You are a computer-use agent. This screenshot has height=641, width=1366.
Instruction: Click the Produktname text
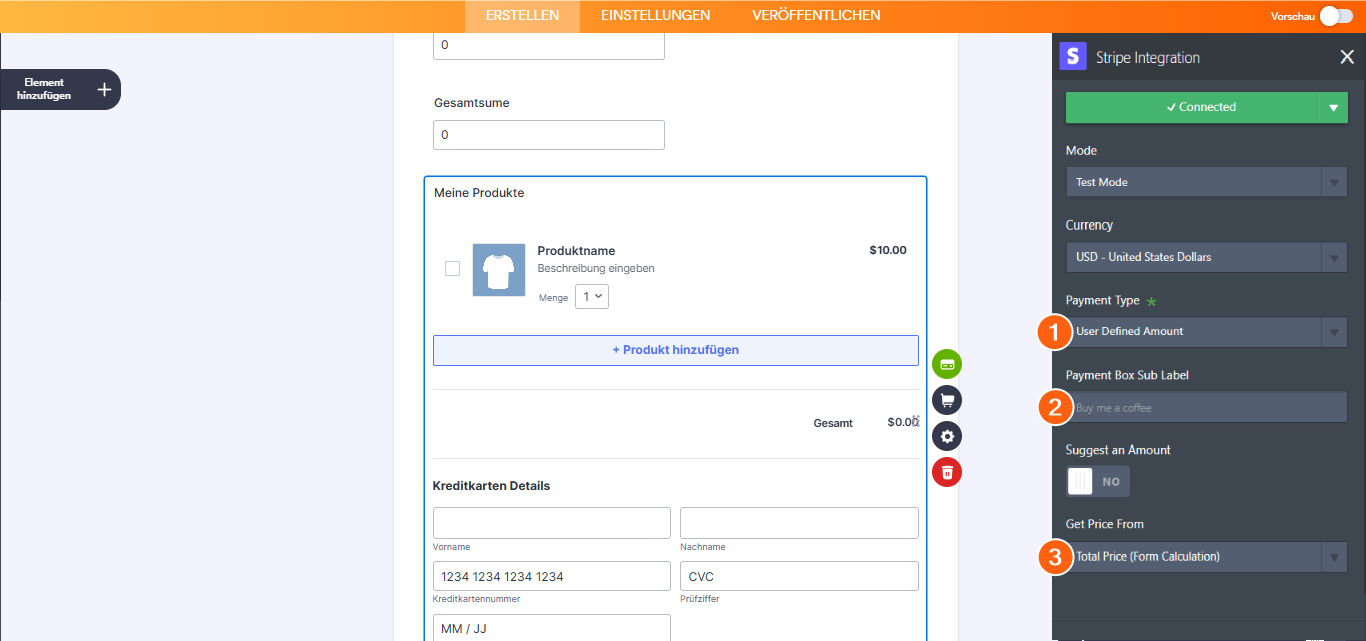[x=576, y=251]
